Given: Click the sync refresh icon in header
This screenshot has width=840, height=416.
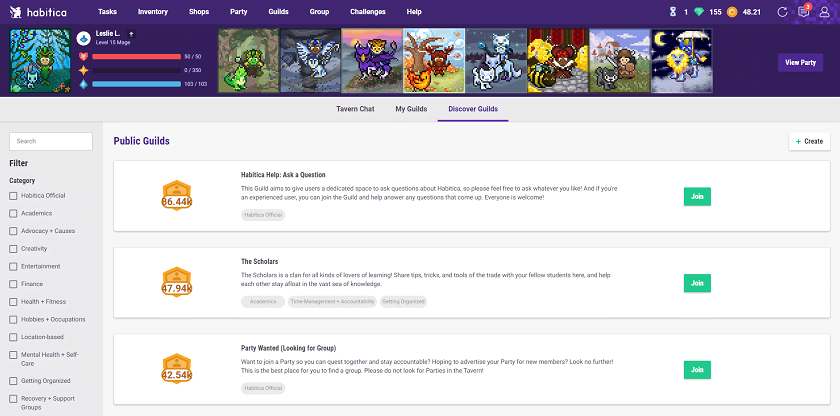Looking at the screenshot, I should (782, 12).
